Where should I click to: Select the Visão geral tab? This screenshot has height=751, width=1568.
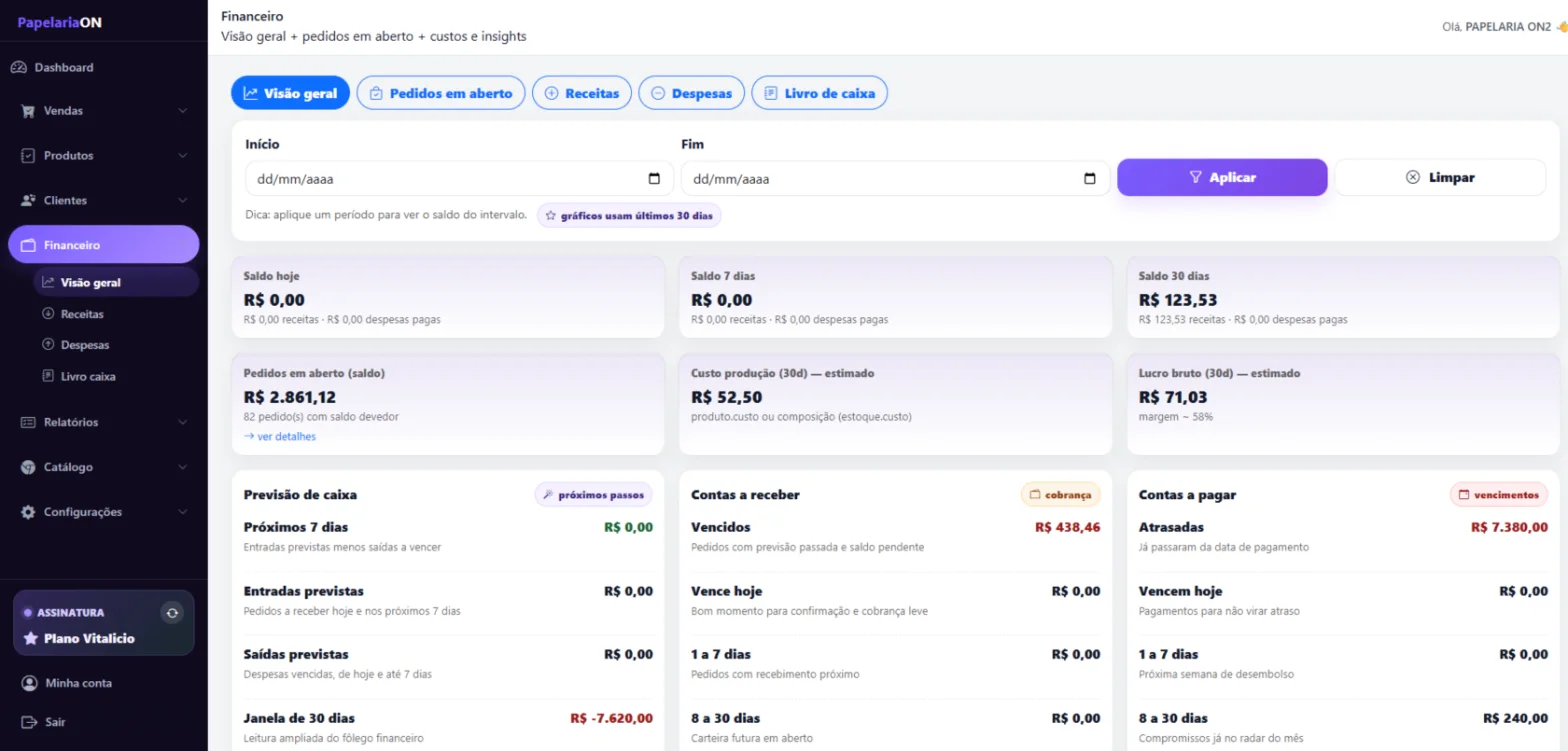[290, 93]
